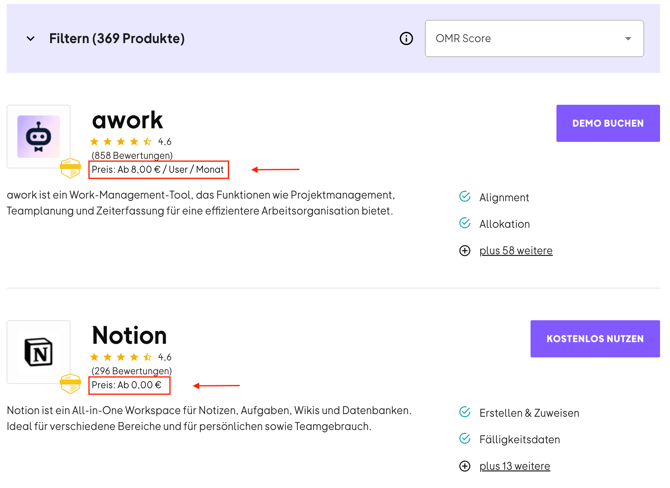Expand the 'Filtern (369 Produkte)' section header
Screen dimensions: 670x488
click(117, 39)
